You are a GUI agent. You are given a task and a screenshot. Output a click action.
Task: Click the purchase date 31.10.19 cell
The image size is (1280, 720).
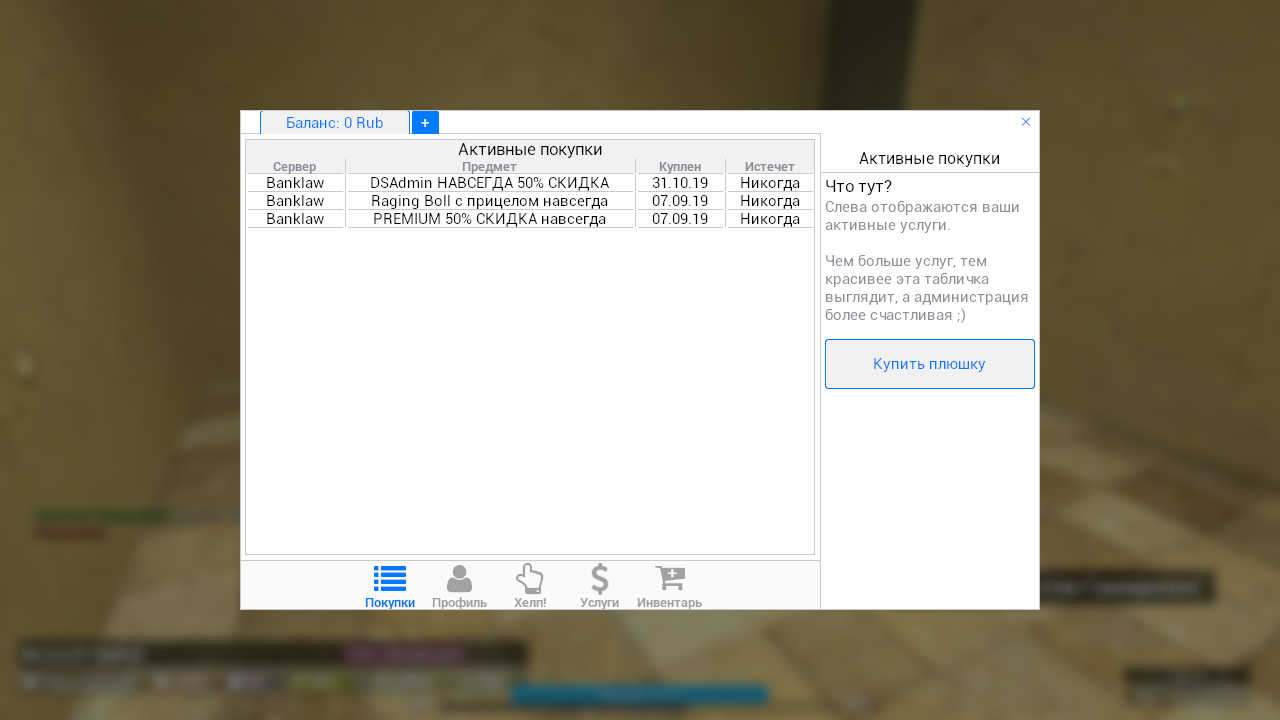click(680, 184)
